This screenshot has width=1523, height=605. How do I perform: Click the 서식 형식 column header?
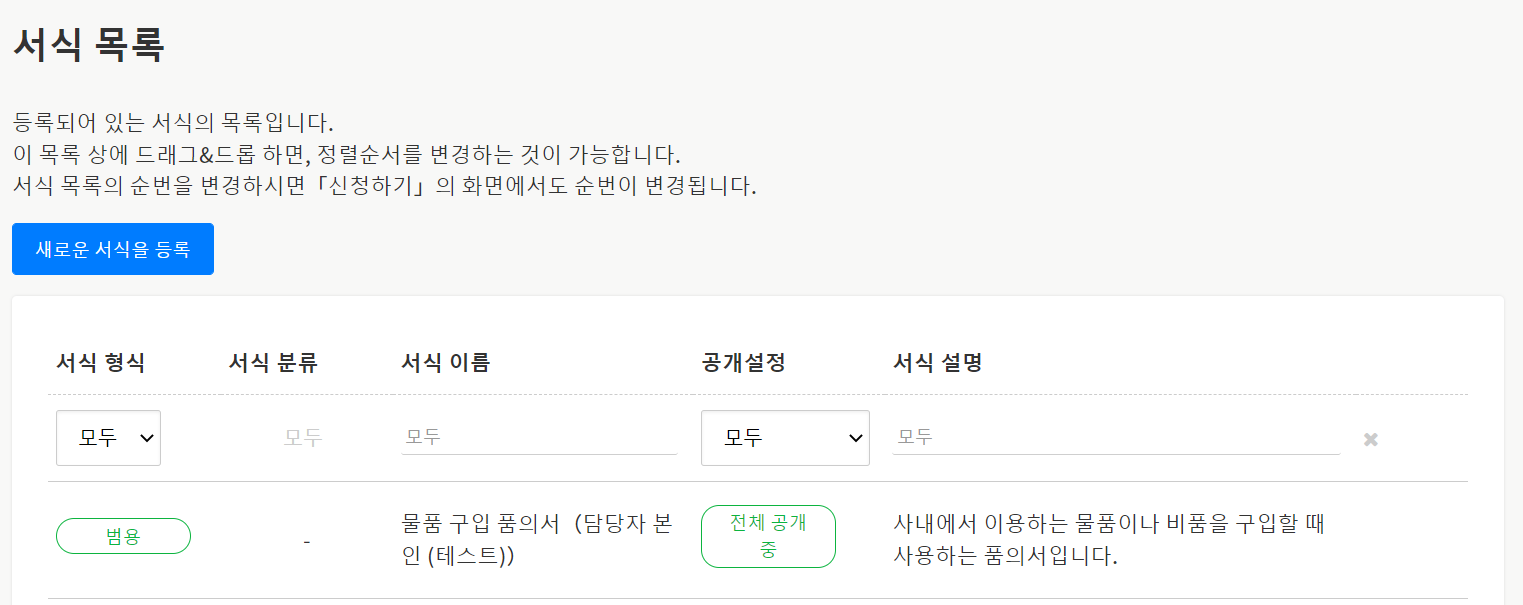point(100,363)
